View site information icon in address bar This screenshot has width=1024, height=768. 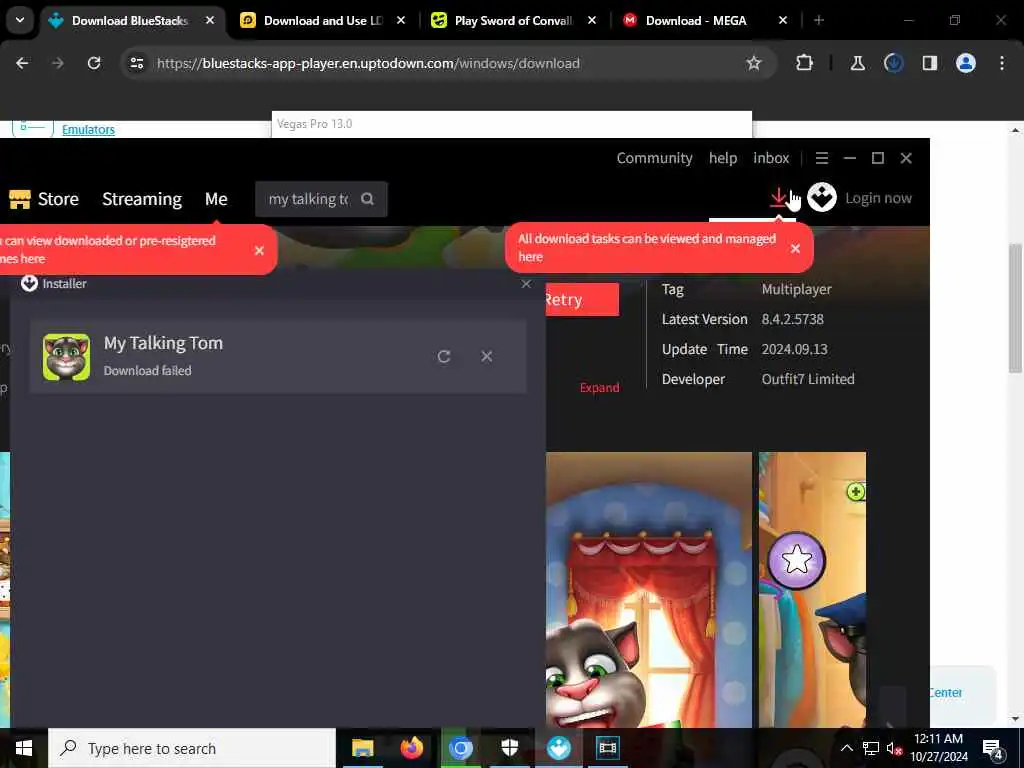coord(136,63)
